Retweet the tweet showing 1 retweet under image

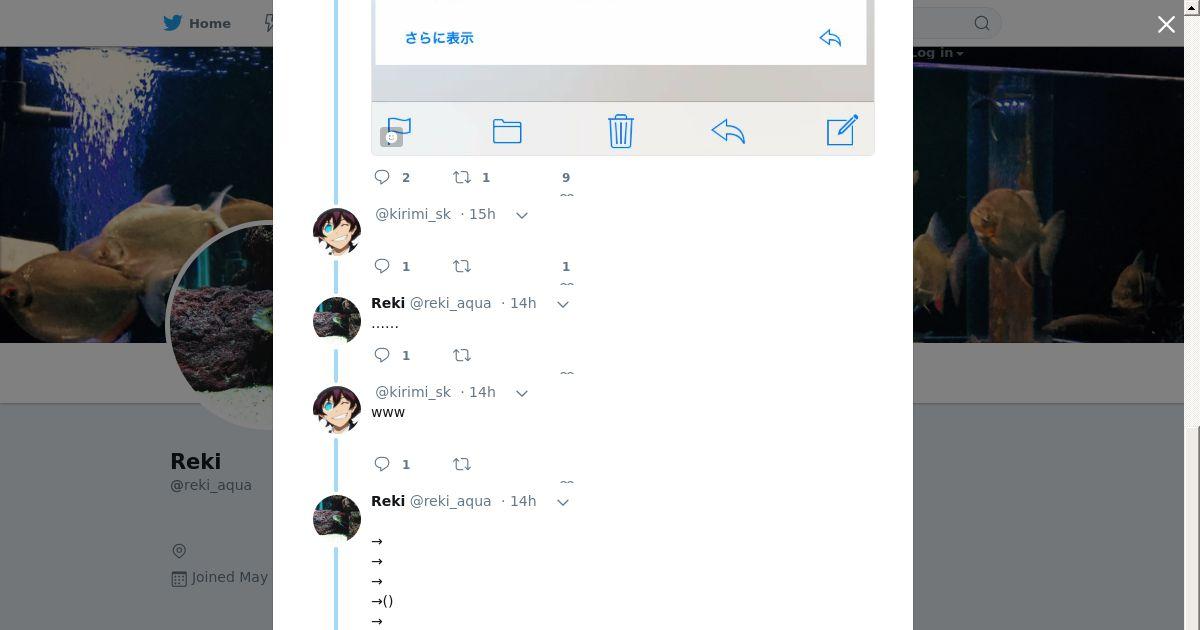click(x=462, y=177)
